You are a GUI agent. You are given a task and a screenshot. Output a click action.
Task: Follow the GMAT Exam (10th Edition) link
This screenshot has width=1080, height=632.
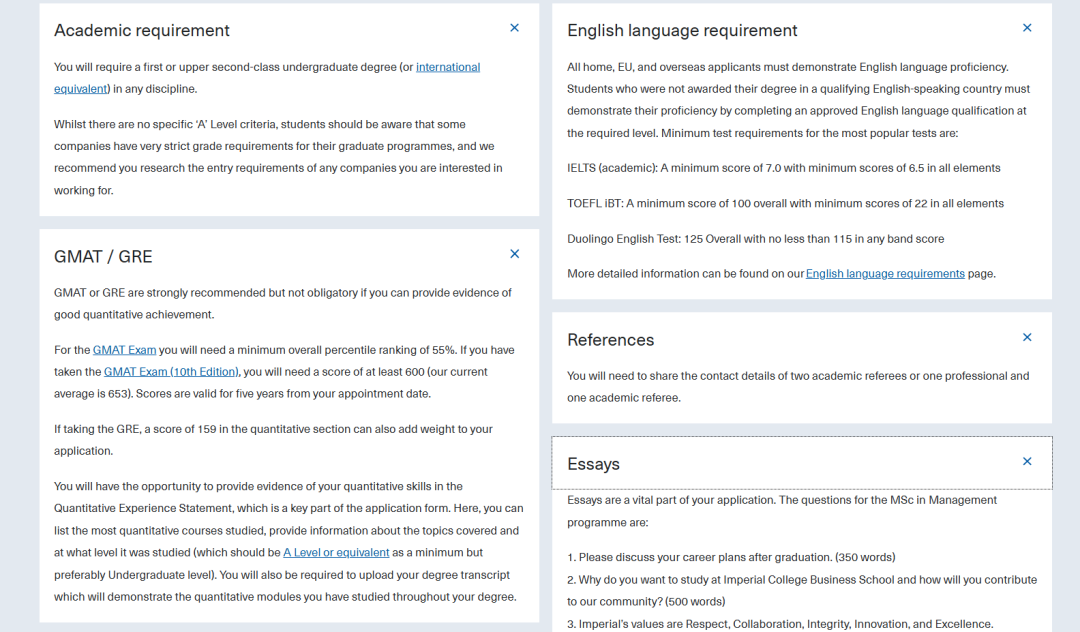coord(171,372)
